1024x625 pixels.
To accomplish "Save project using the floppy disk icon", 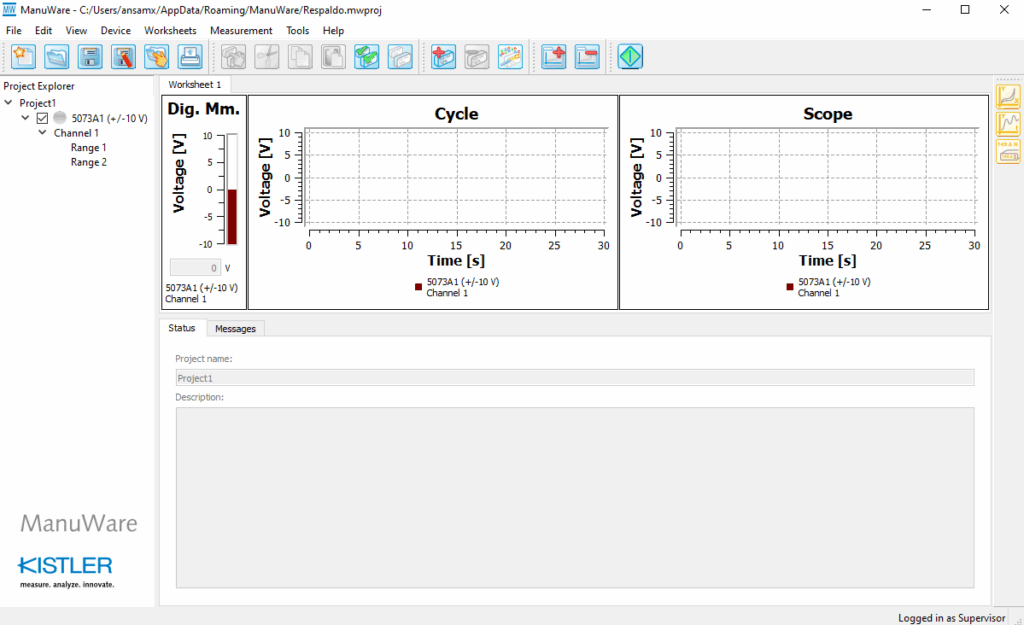I will 90,57.
